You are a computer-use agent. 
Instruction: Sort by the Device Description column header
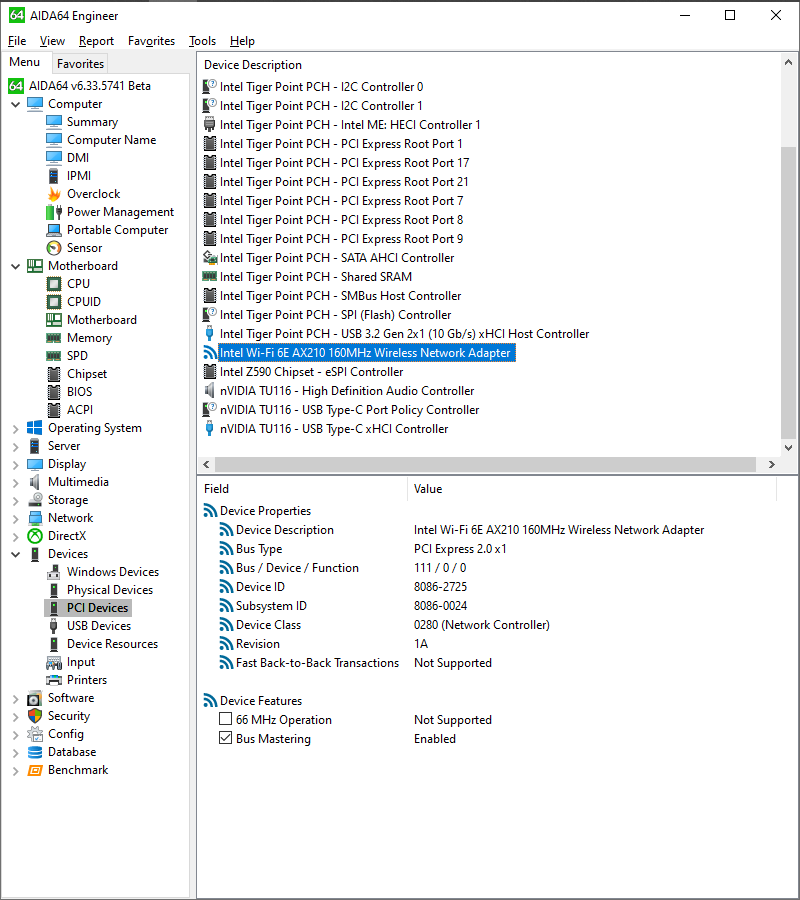253,65
